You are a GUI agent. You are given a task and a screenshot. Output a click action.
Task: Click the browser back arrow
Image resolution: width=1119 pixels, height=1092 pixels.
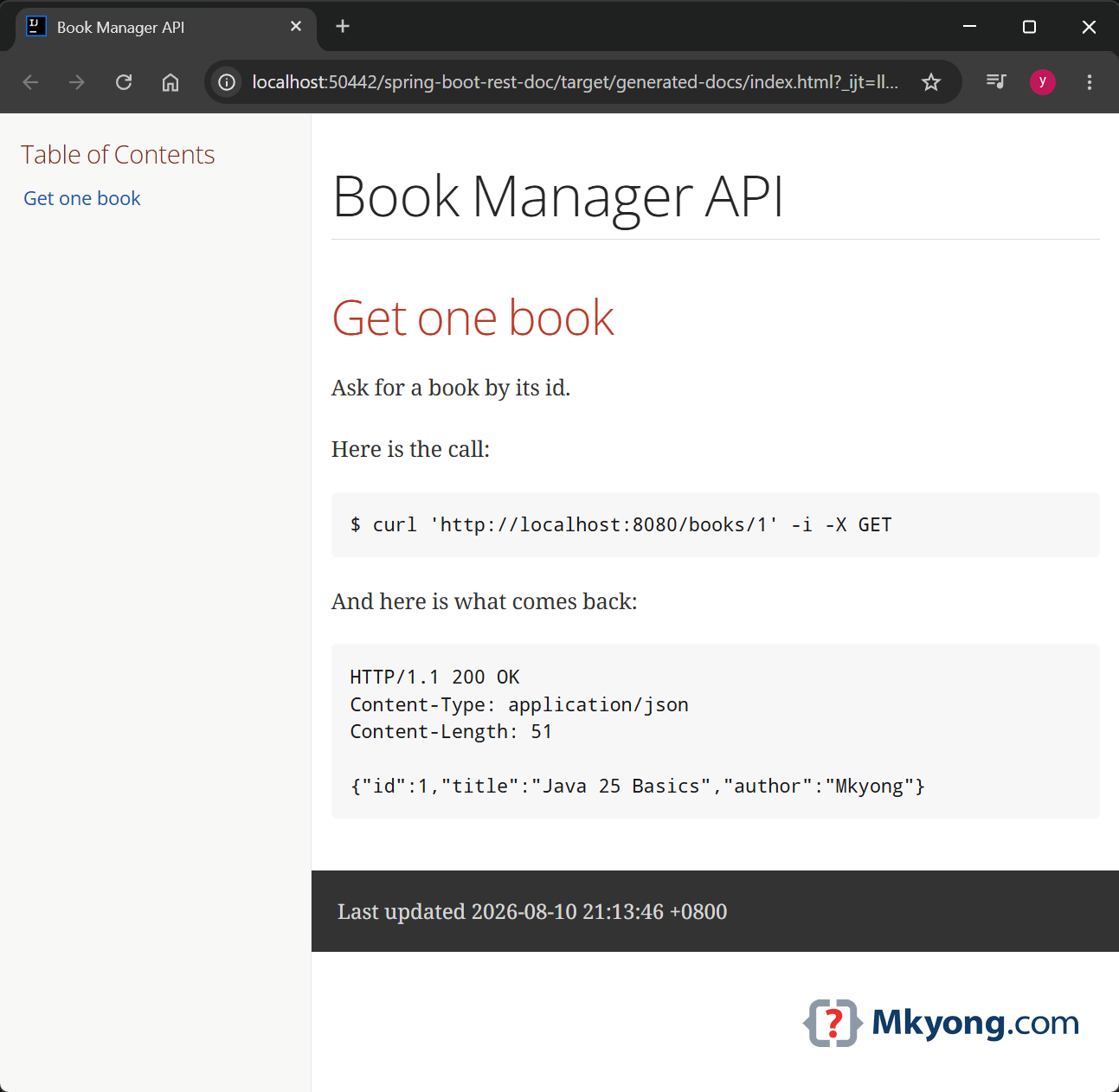pos(30,82)
